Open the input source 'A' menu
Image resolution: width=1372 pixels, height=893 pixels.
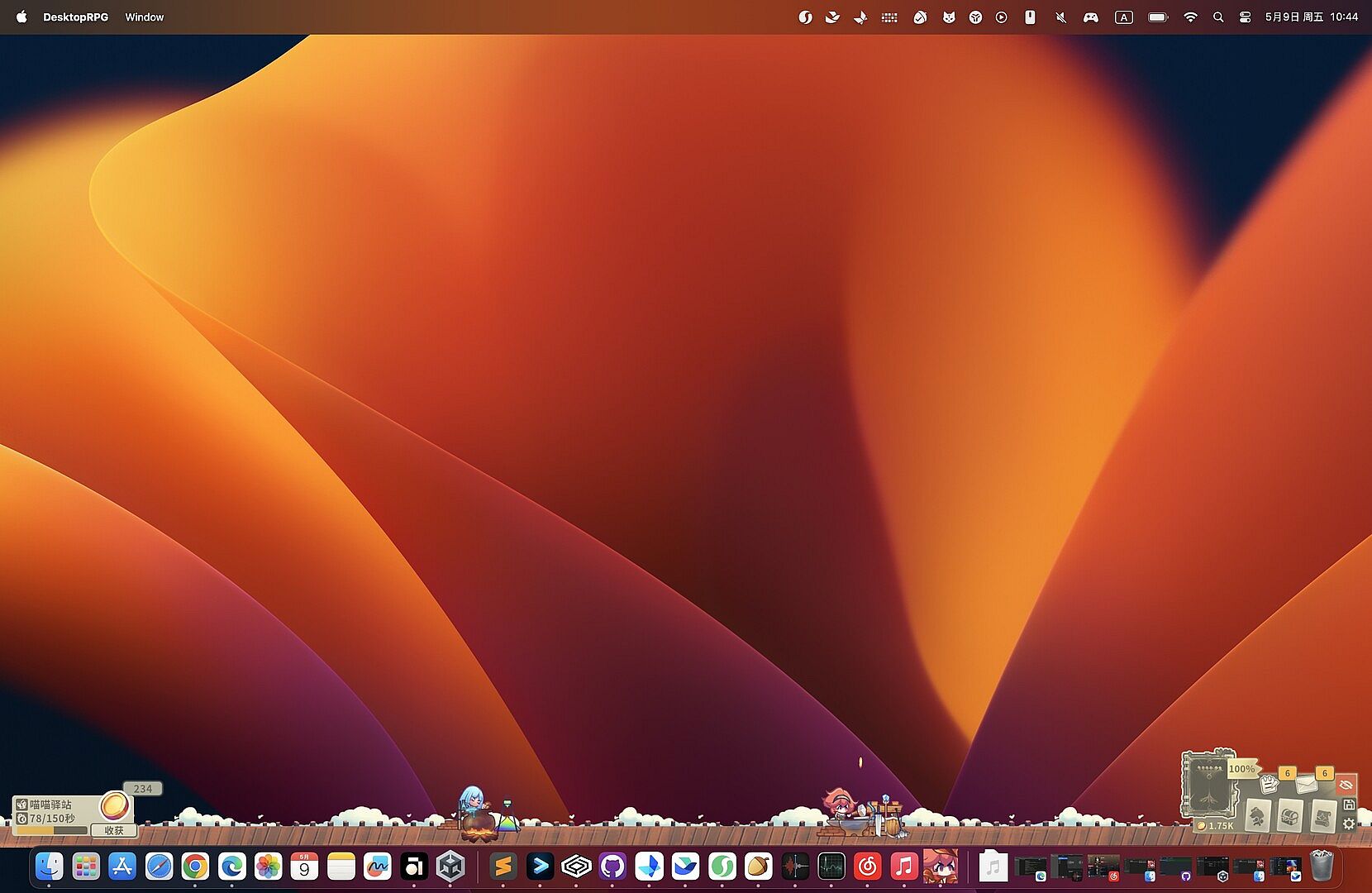click(x=1123, y=17)
